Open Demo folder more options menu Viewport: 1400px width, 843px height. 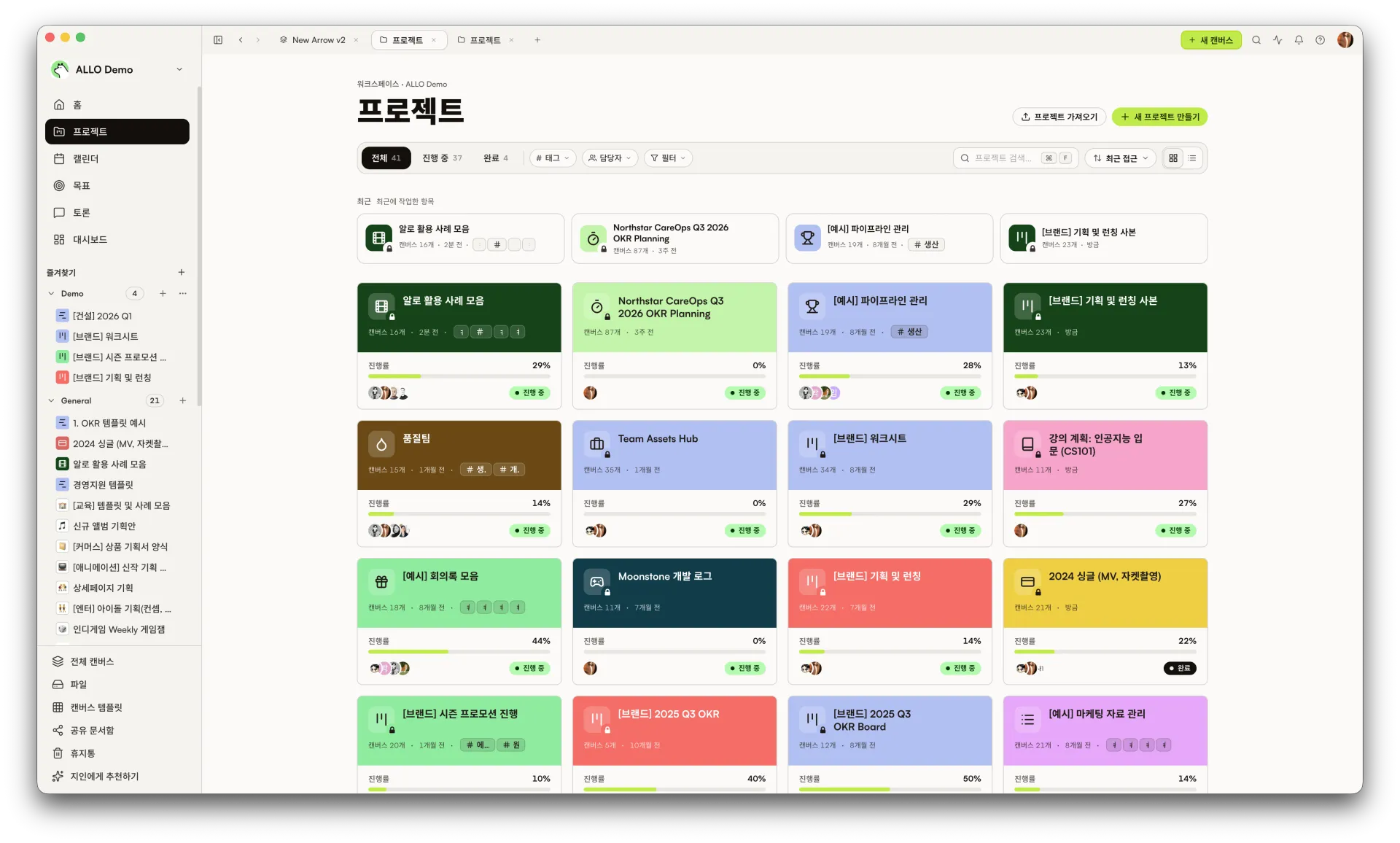point(182,293)
